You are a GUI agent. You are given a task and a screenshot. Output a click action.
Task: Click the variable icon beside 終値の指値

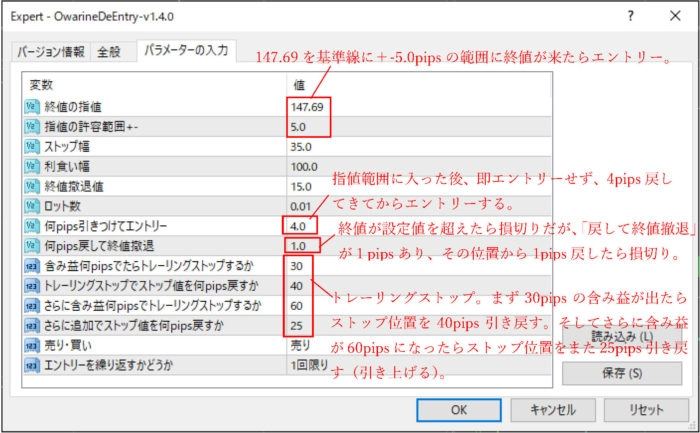coord(32,107)
